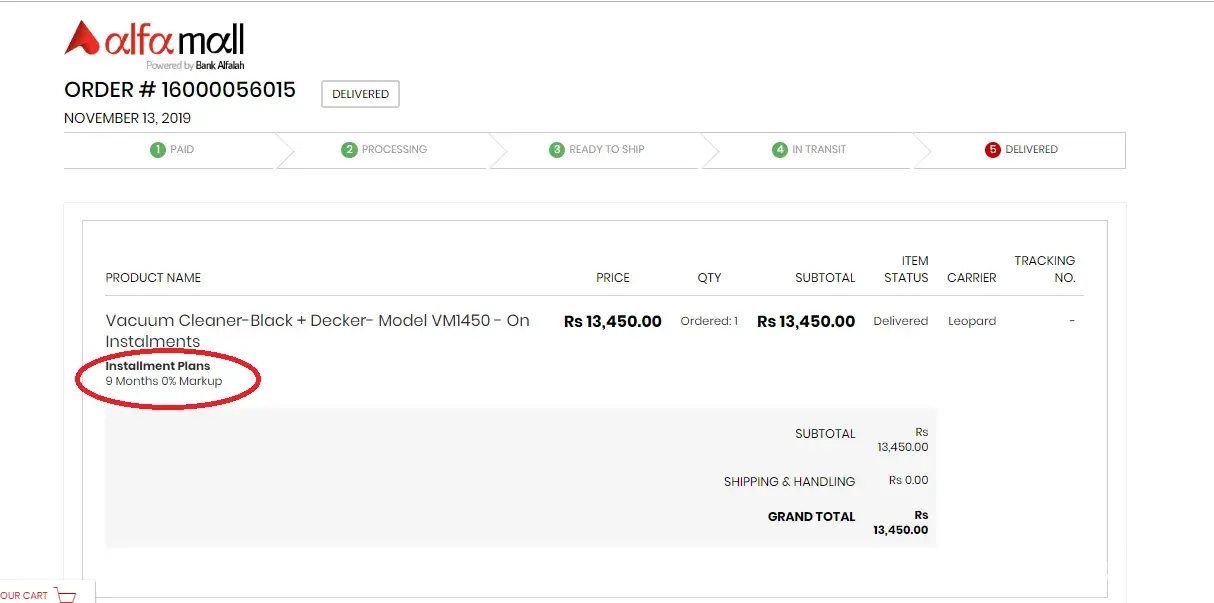
Task: Click the Grand Total amount
Action: pos(900,523)
